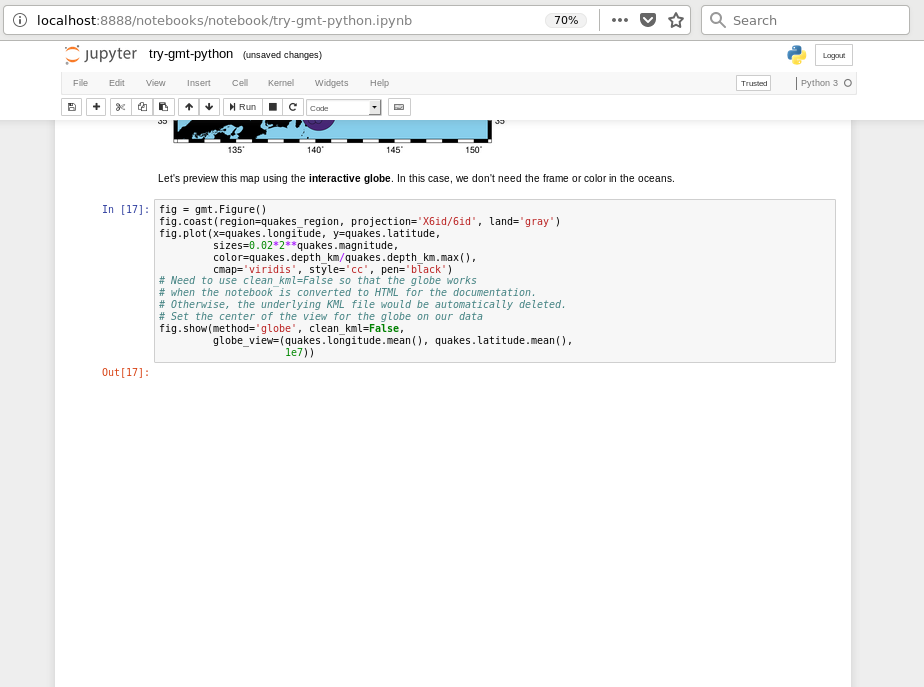The height and width of the screenshot is (687, 924).
Task: Open the Insert menu
Action: (199, 83)
